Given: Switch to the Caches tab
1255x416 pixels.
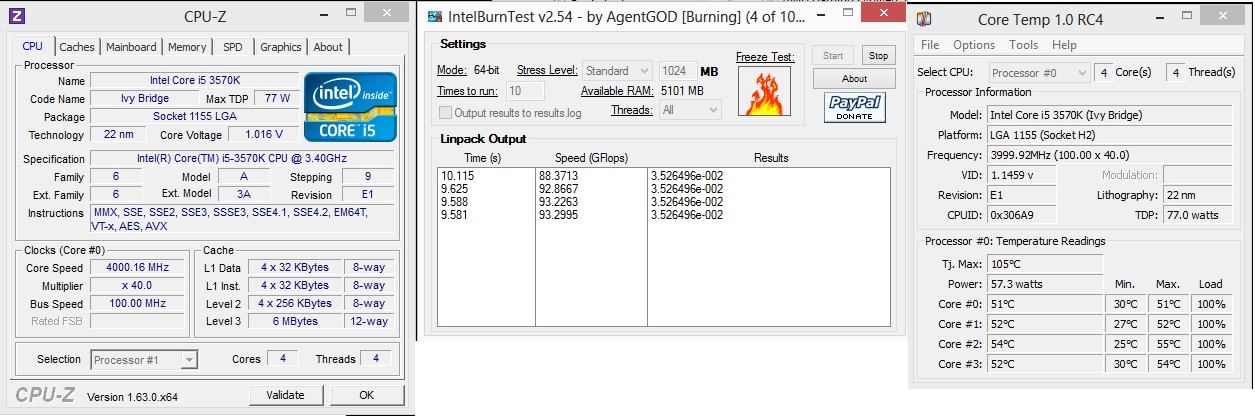Looking at the screenshot, I should [x=77, y=47].
